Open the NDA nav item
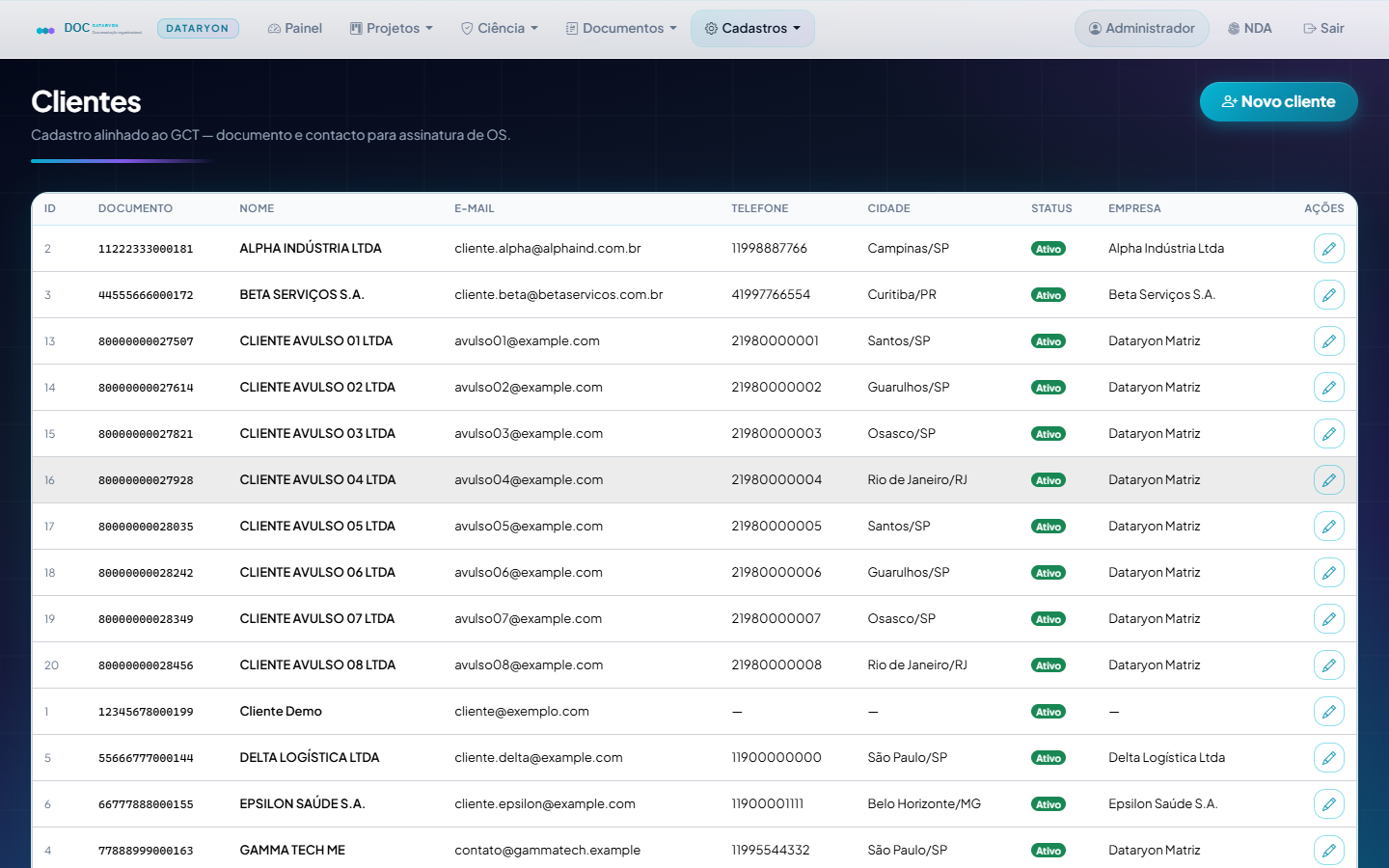This screenshot has width=1389, height=868. click(x=1250, y=29)
